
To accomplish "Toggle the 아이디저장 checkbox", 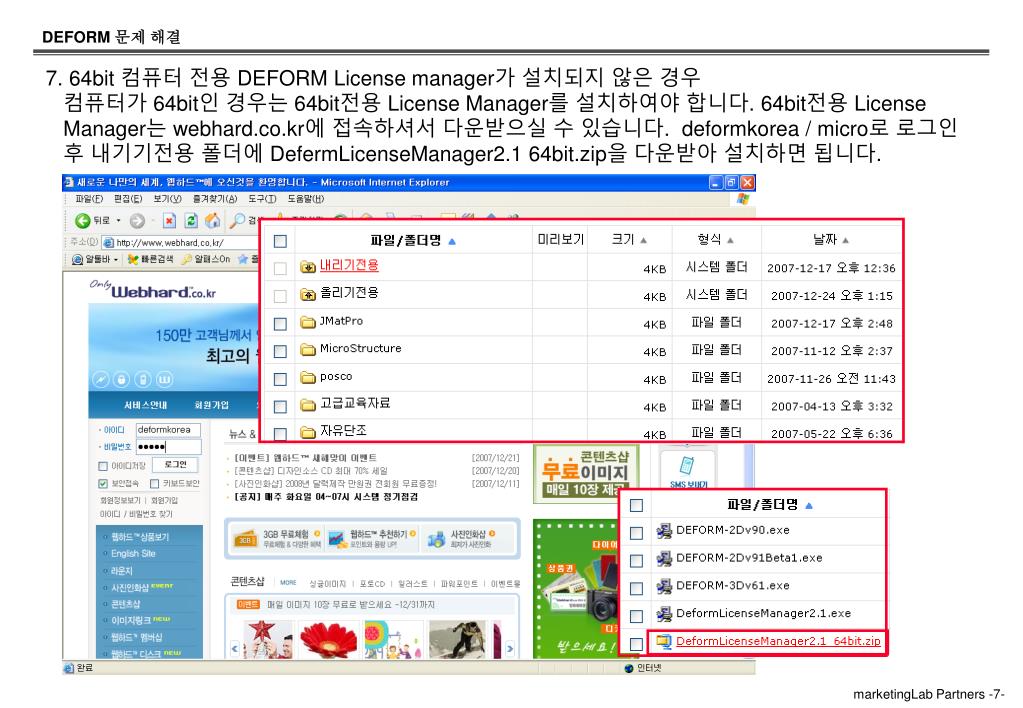I will (103, 466).
